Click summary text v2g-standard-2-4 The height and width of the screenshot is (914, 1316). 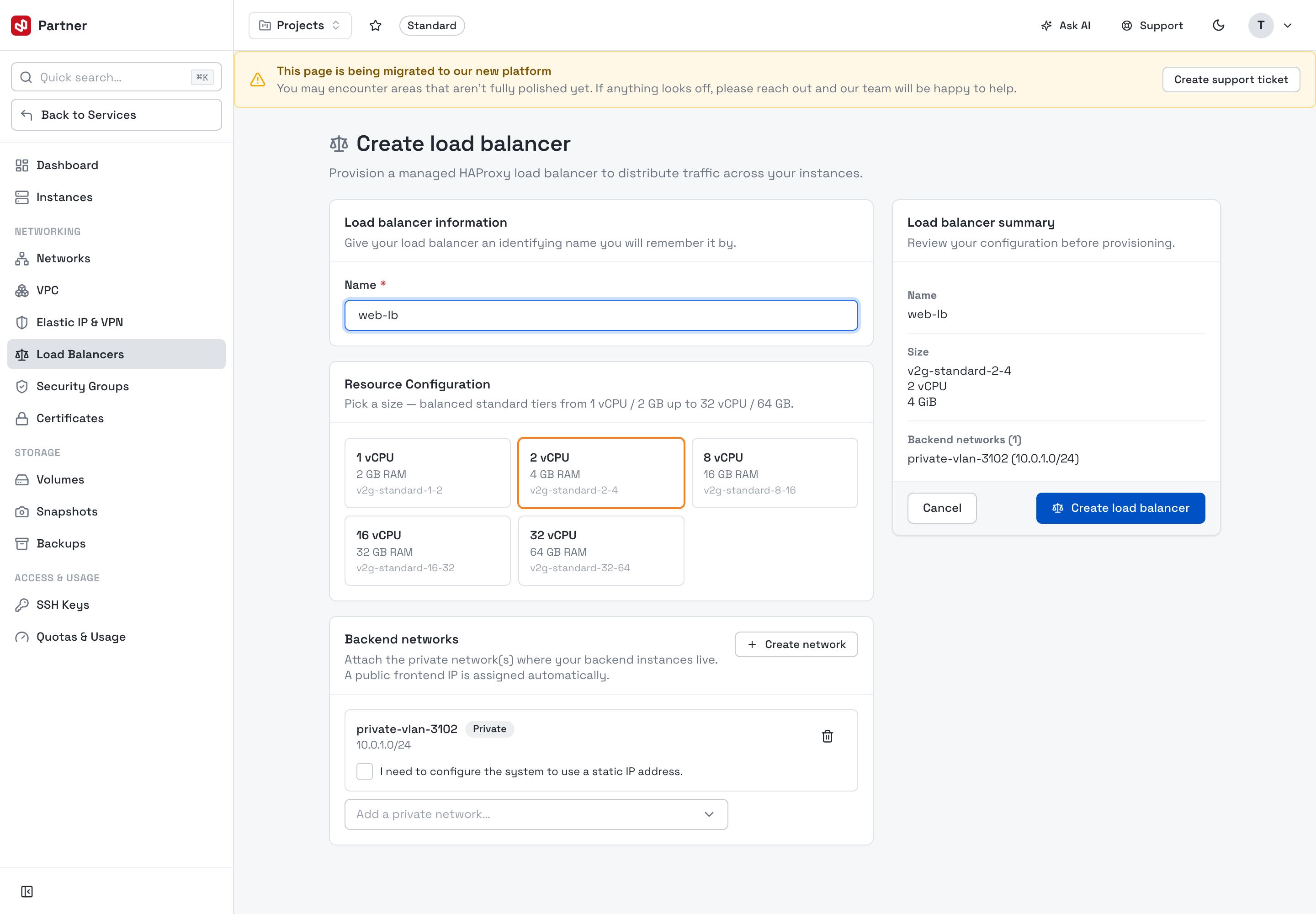pyautogui.click(x=959, y=371)
